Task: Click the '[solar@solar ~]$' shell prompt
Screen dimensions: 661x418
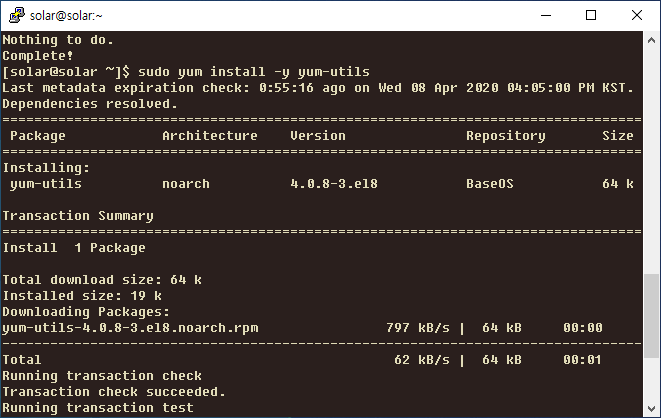Action: point(66,72)
